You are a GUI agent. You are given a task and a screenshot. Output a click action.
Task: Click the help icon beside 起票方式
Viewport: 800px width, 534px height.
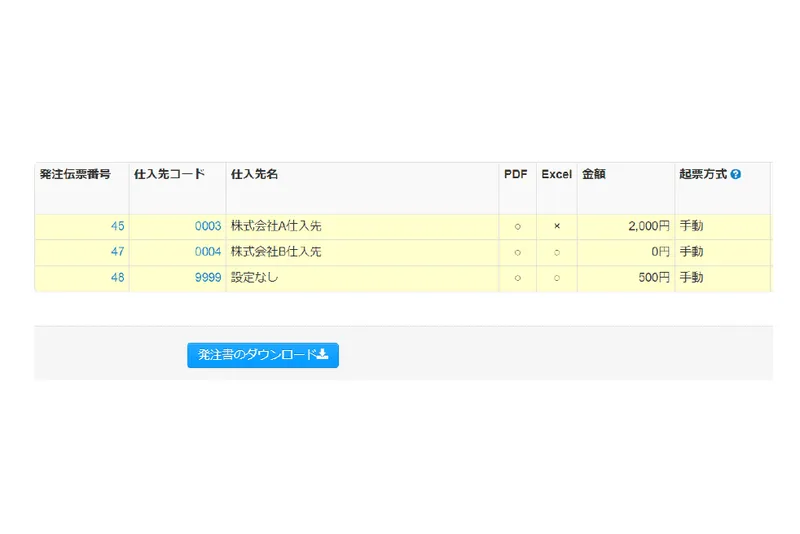click(735, 174)
